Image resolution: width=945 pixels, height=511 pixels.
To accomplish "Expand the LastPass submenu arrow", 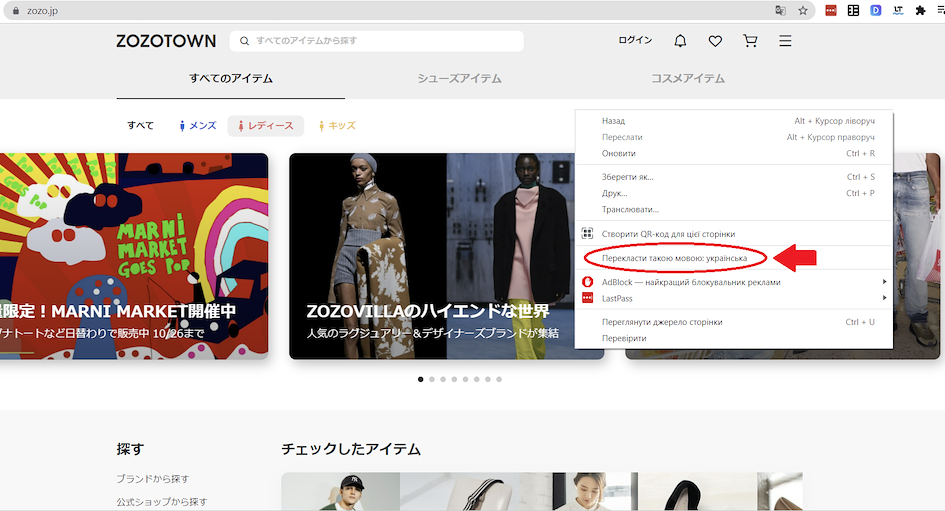I will [x=884, y=298].
